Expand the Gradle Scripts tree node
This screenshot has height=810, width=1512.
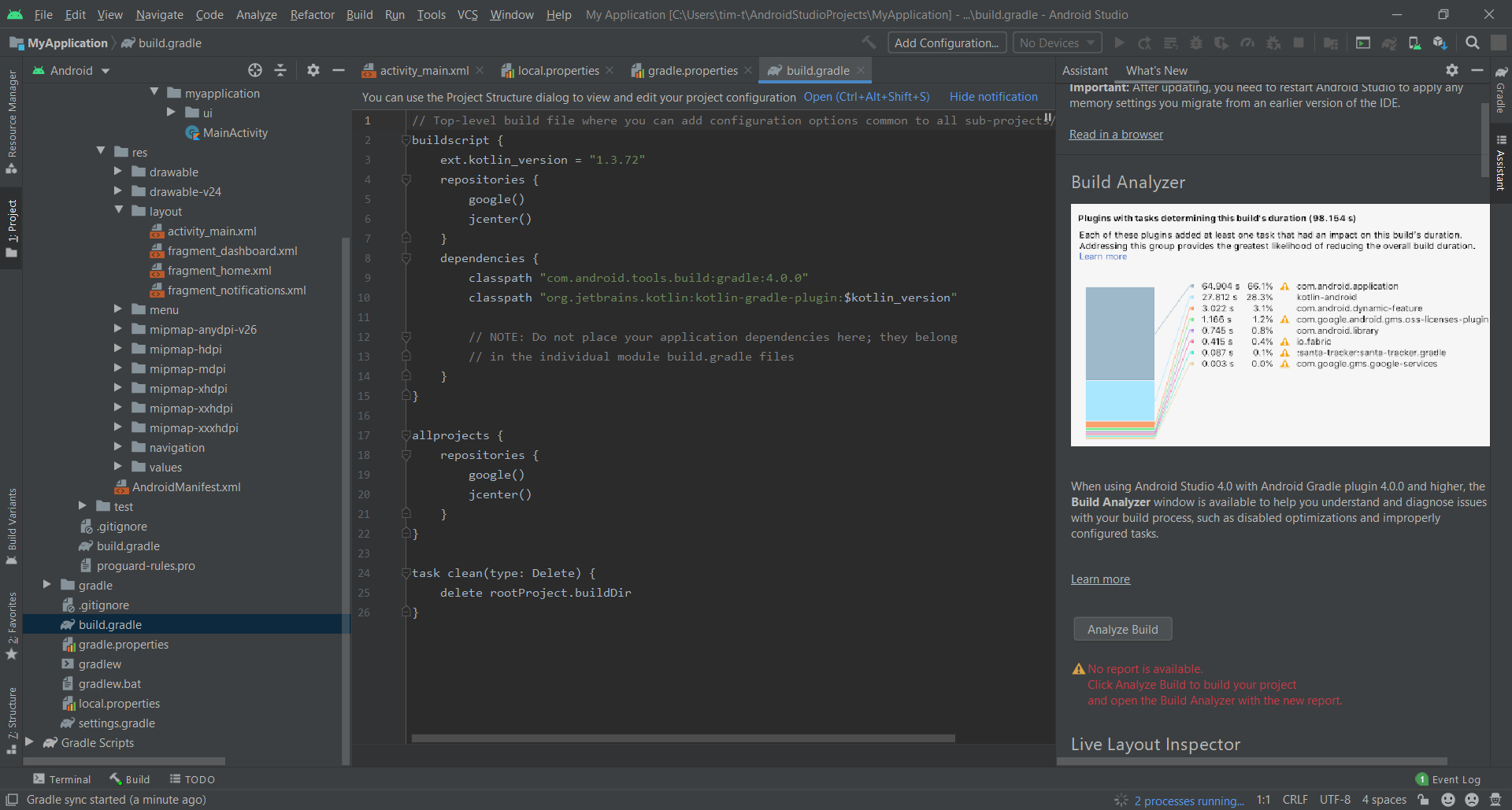(x=30, y=742)
